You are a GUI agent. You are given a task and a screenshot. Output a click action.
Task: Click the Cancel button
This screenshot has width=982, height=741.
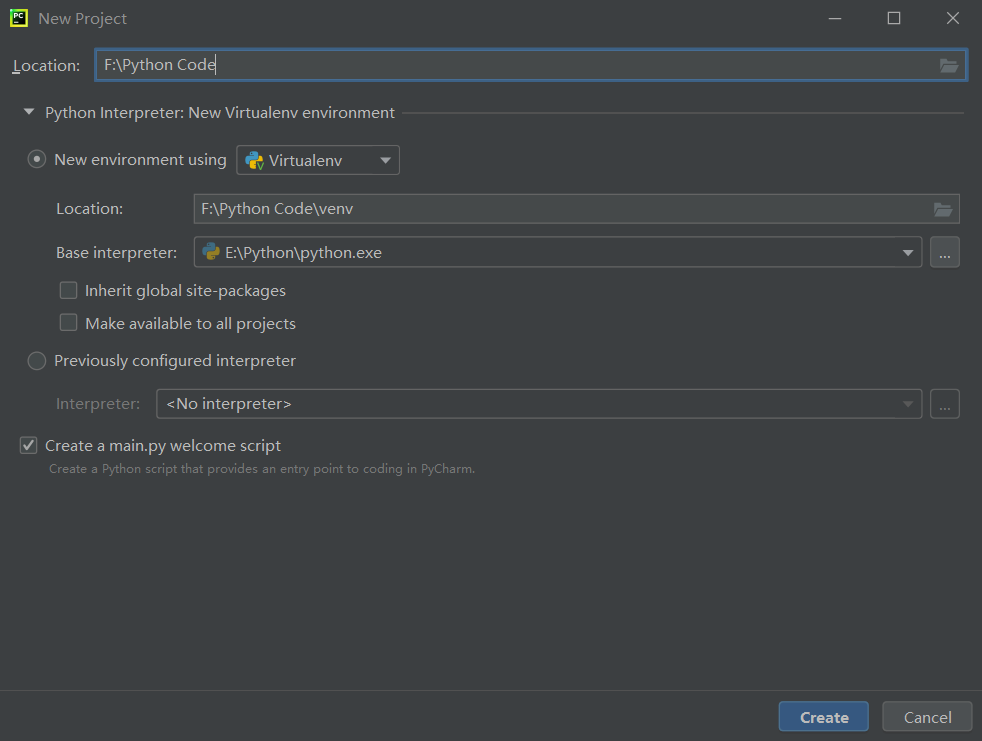click(927, 717)
